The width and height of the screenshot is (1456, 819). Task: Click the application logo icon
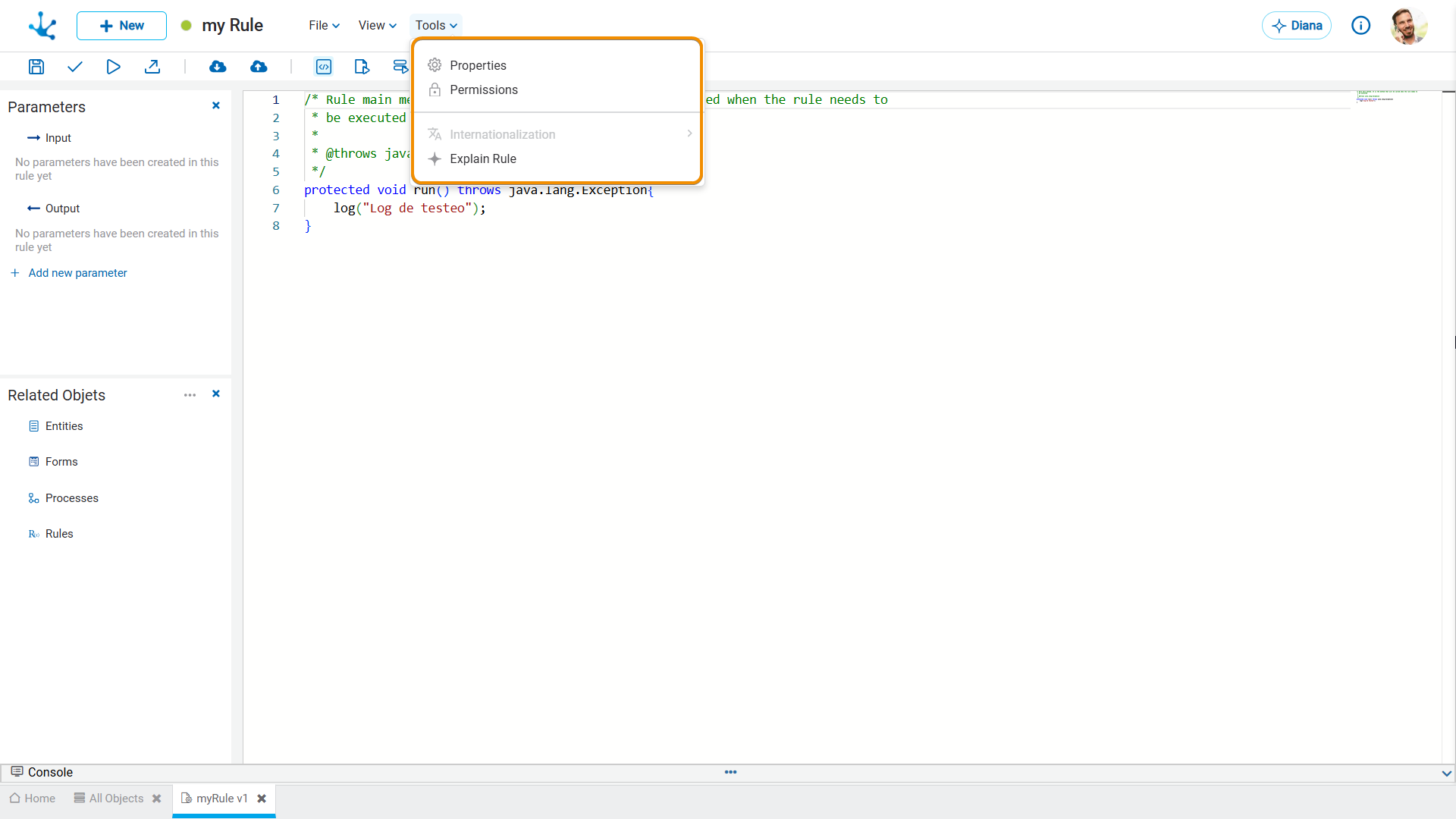[42, 26]
